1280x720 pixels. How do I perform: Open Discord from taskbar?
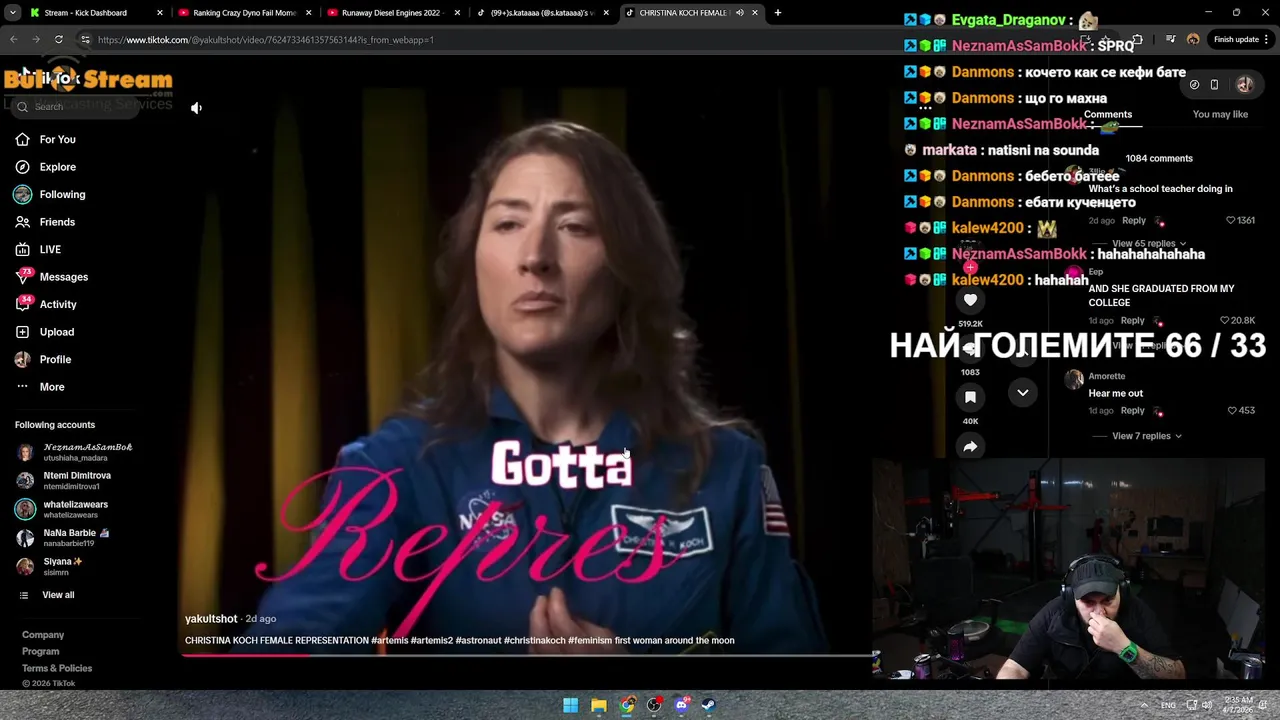pos(682,705)
